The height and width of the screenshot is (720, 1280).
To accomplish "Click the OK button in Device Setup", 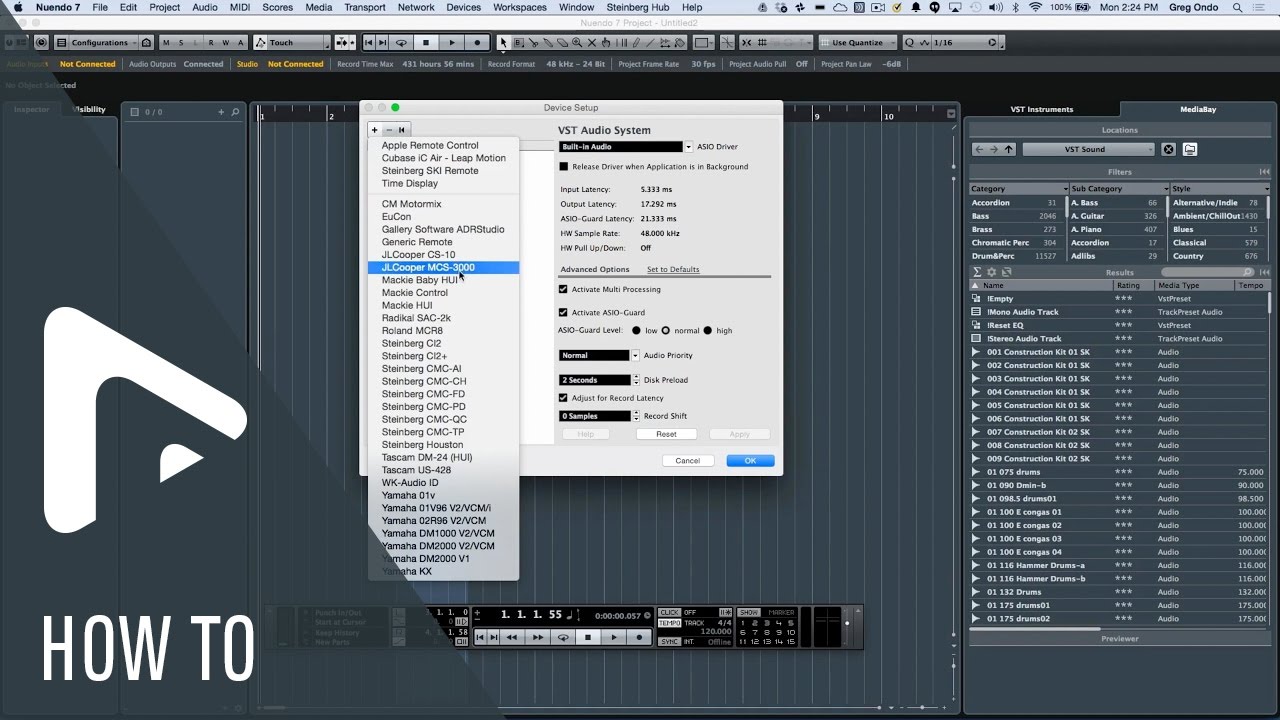I will [x=750, y=460].
